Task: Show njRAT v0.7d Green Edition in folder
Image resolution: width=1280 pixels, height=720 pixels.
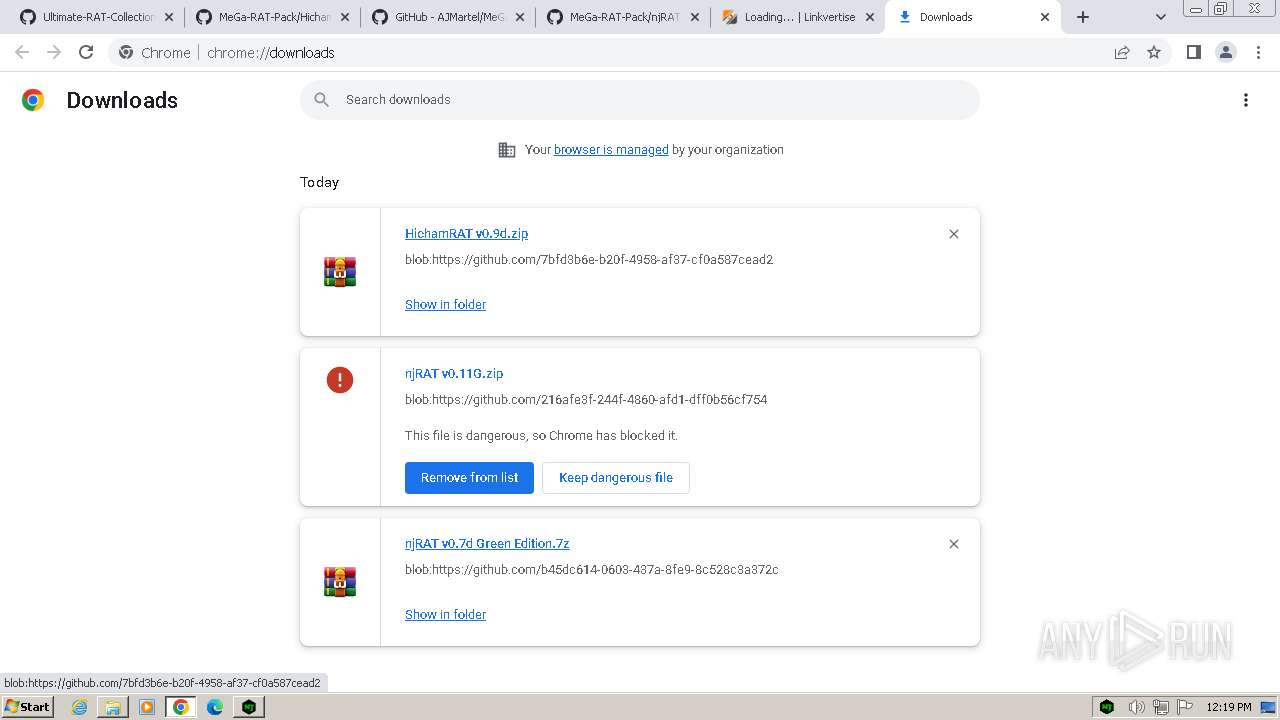Action: click(x=445, y=615)
